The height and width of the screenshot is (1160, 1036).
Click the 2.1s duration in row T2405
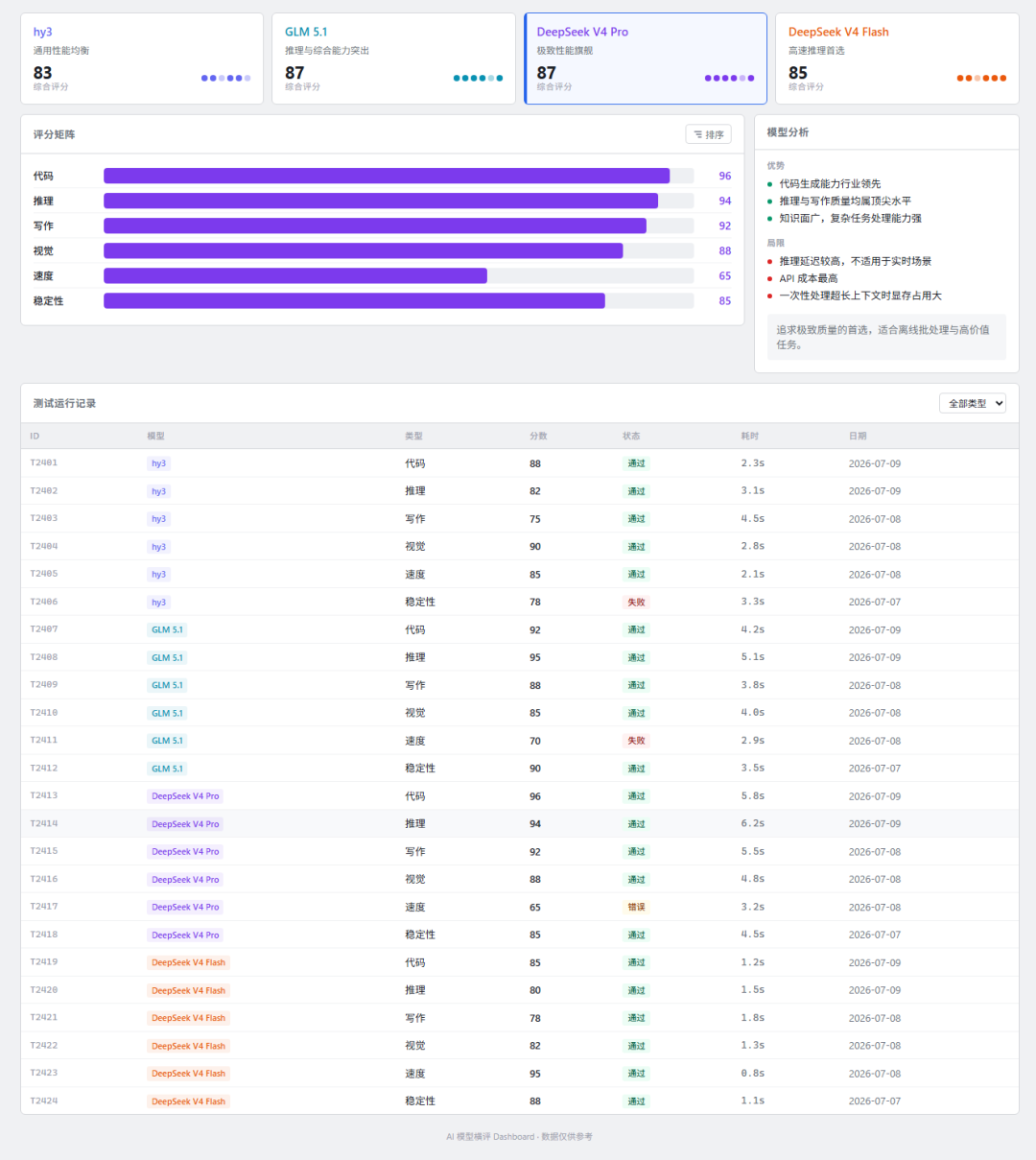pos(752,574)
